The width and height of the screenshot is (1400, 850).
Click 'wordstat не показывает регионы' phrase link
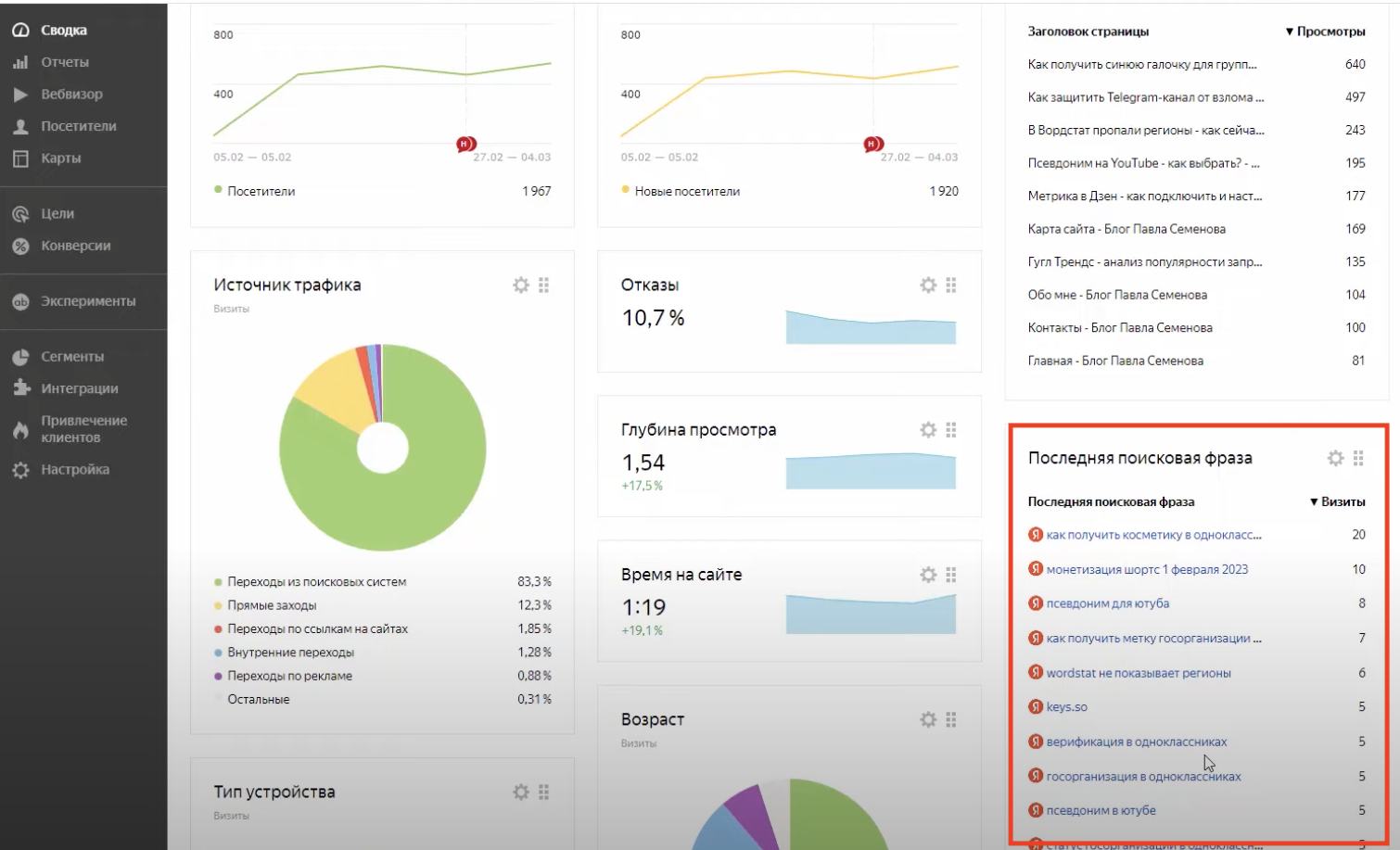click(x=1138, y=673)
